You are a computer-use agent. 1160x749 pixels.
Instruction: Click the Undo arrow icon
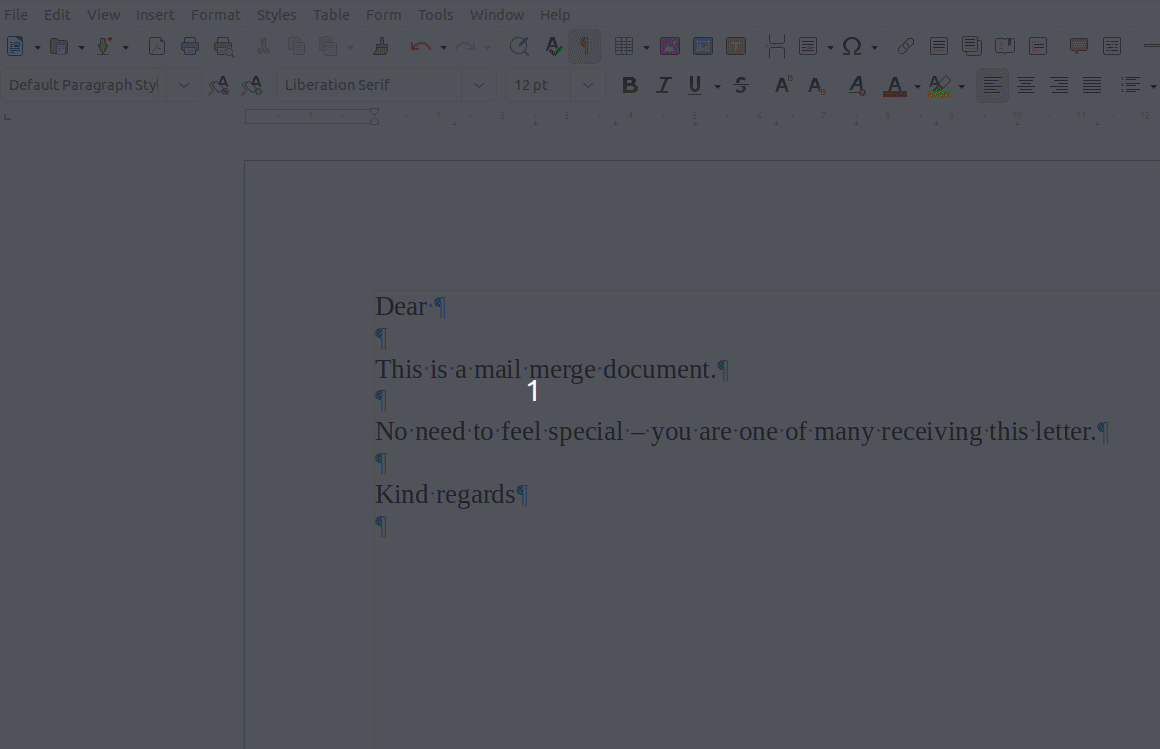pyautogui.click(x=420, y=46)
